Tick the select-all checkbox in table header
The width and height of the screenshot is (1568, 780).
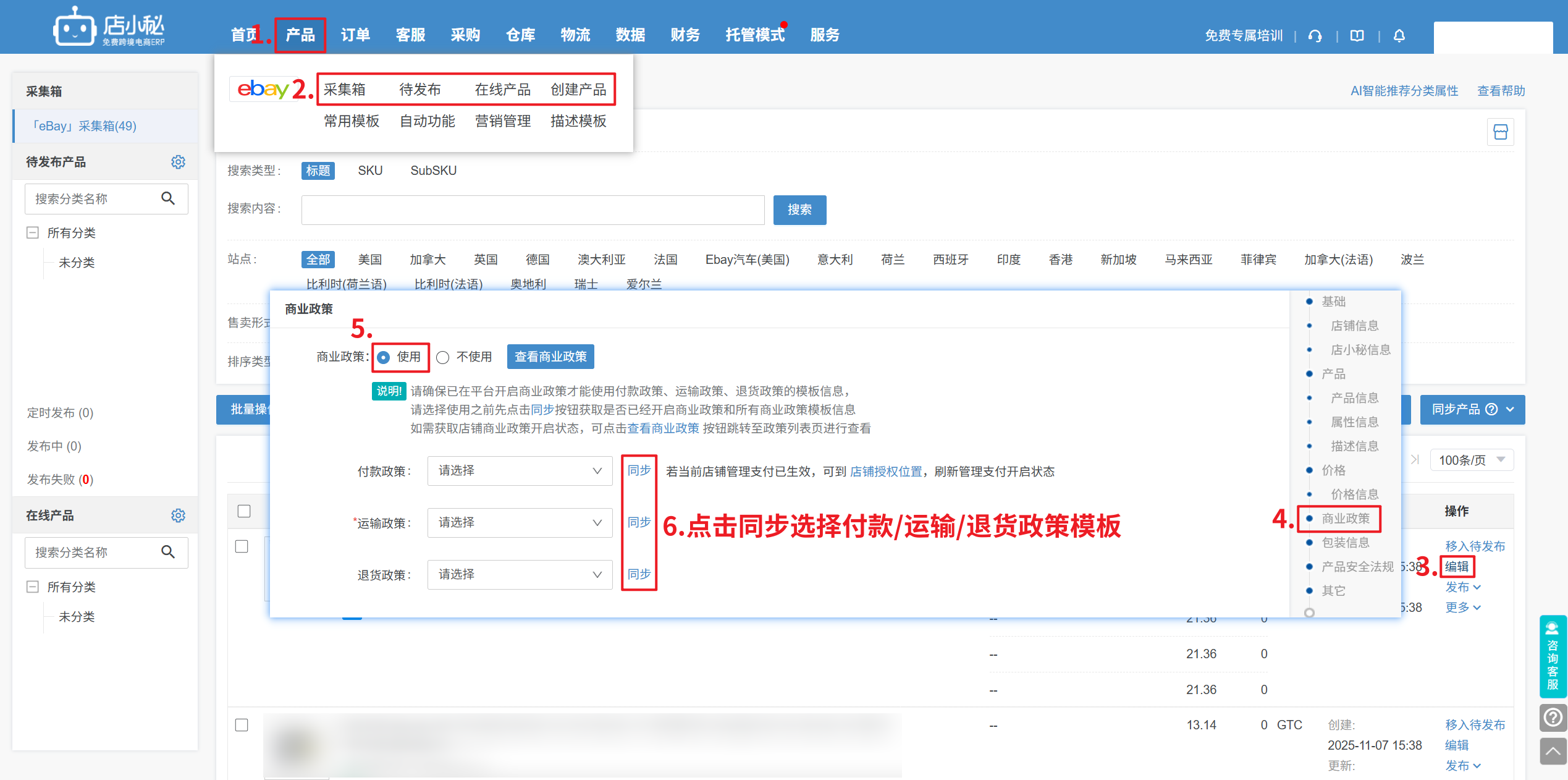[244, 511]
